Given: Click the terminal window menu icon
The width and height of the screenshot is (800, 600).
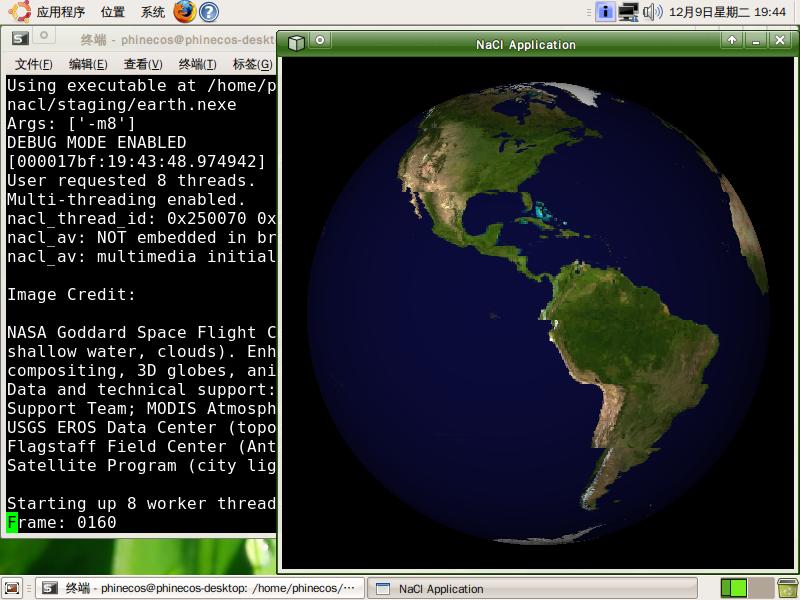Looking at the screenshot, I should click(20, 38).
